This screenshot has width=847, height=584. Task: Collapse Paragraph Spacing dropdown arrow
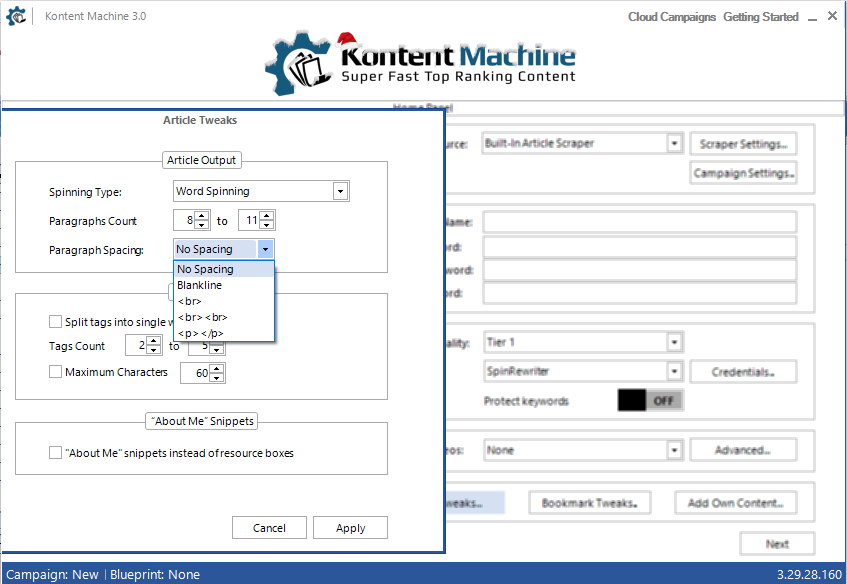(x=265, y=249)
